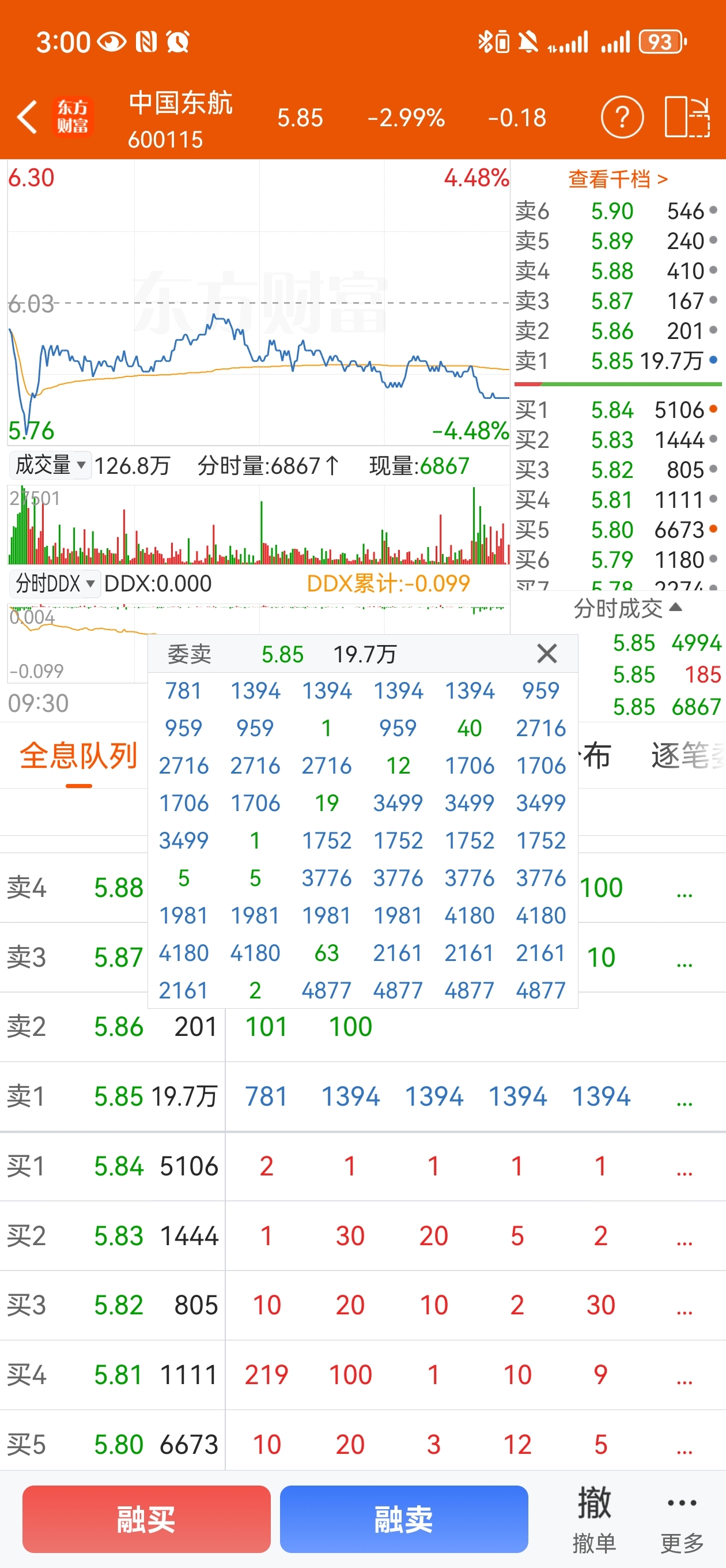Select the 全息队列 tab
Screen dimensions: 726x1568
point(78,755)
